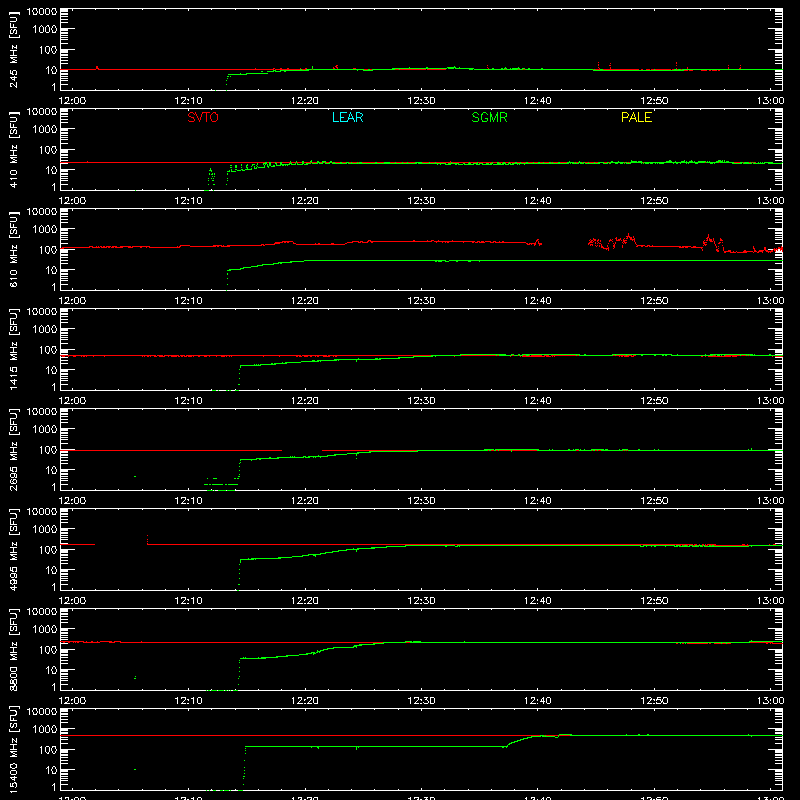Select the 4995 MHz [SFU] axis label

coord(14,549)
